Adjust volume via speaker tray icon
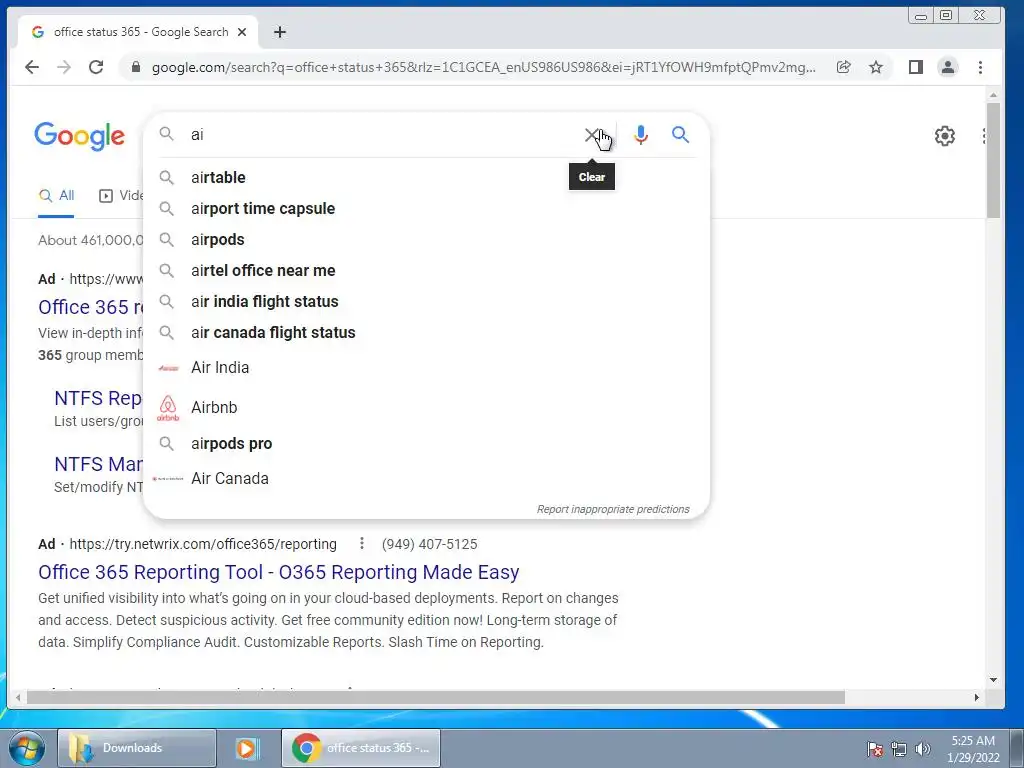Viewport: 1024px width, 768px height. pyautogui.click(x=922, y=749)
